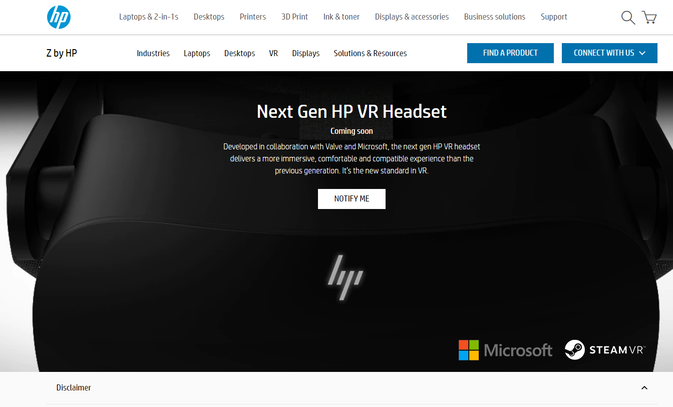Select Laptops in Z by HP nav
Image resolution: width=673 pixels, height=407 pixels.
pyautogui.click(x=197, y=53)
